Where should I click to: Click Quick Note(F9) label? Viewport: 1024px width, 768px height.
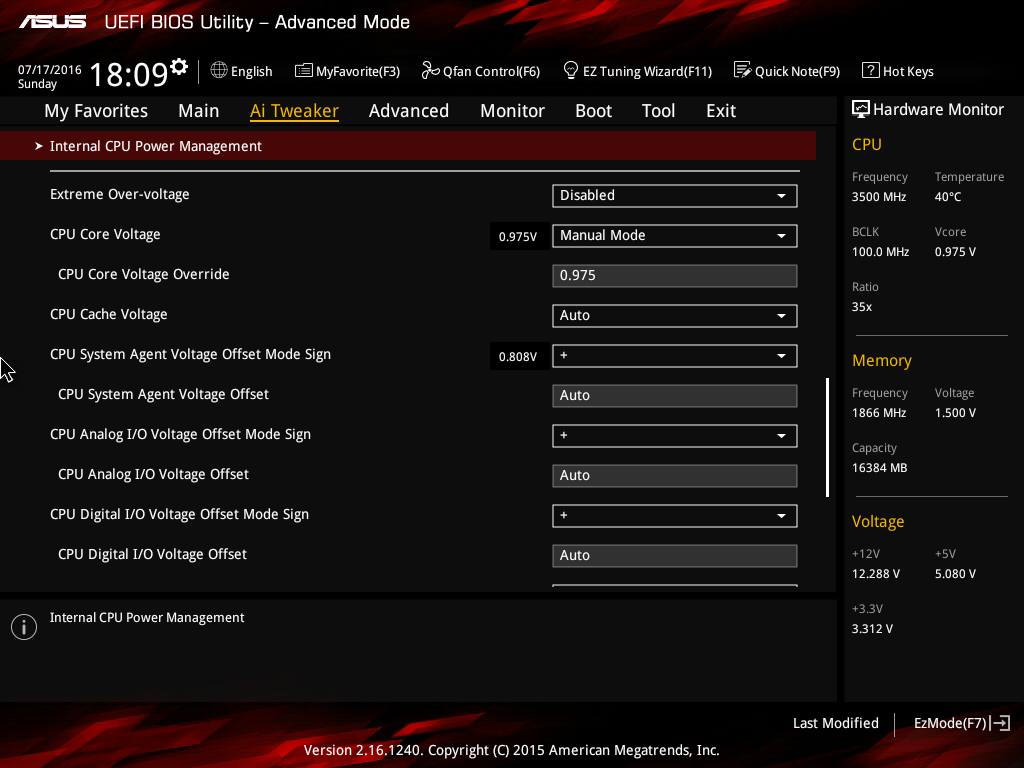tap(797, 71)
